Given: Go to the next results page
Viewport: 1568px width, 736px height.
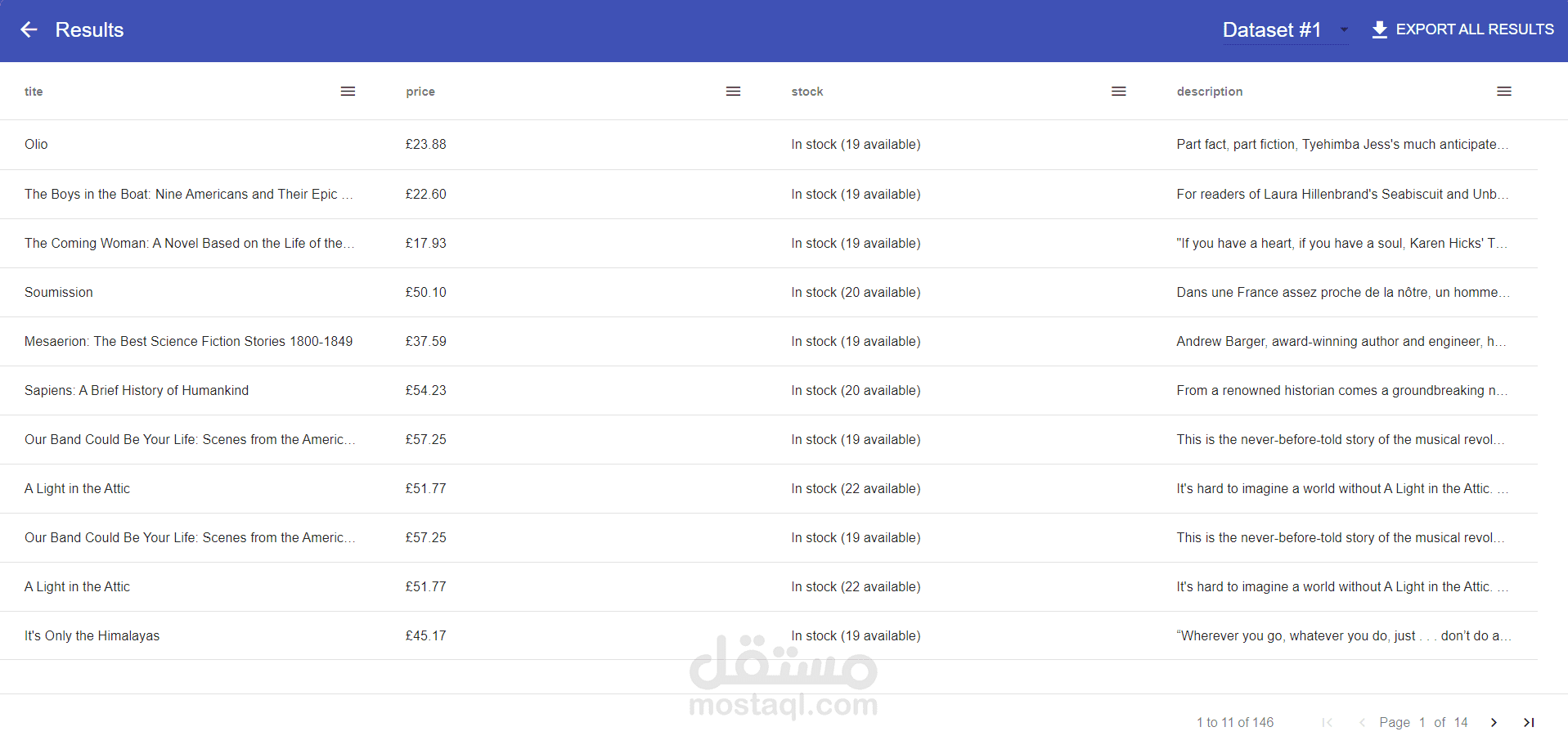Looking at the screenshot, I should pyautogui.click(x=1494, y=722).
